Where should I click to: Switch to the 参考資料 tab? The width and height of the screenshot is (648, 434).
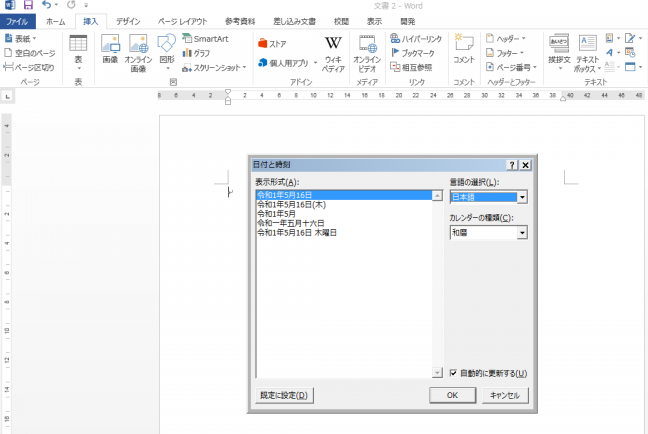tap(240, 21)
